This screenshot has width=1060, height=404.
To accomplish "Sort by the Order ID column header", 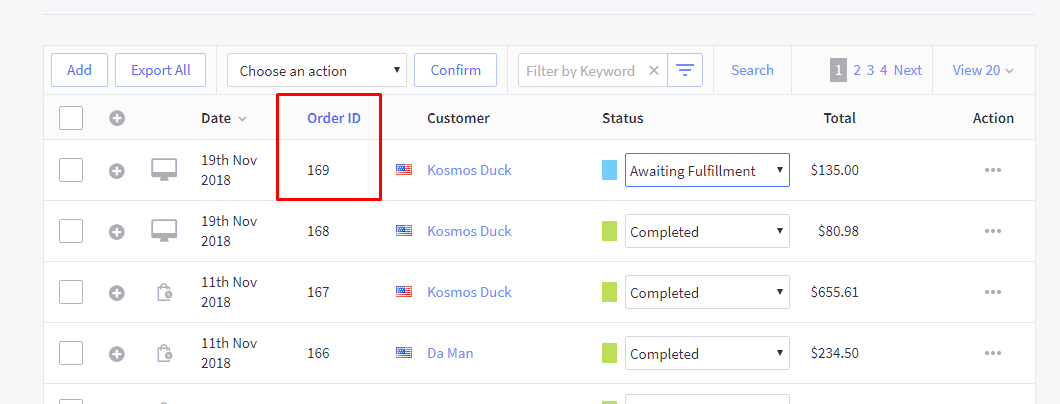I will (x=334, y=118).
